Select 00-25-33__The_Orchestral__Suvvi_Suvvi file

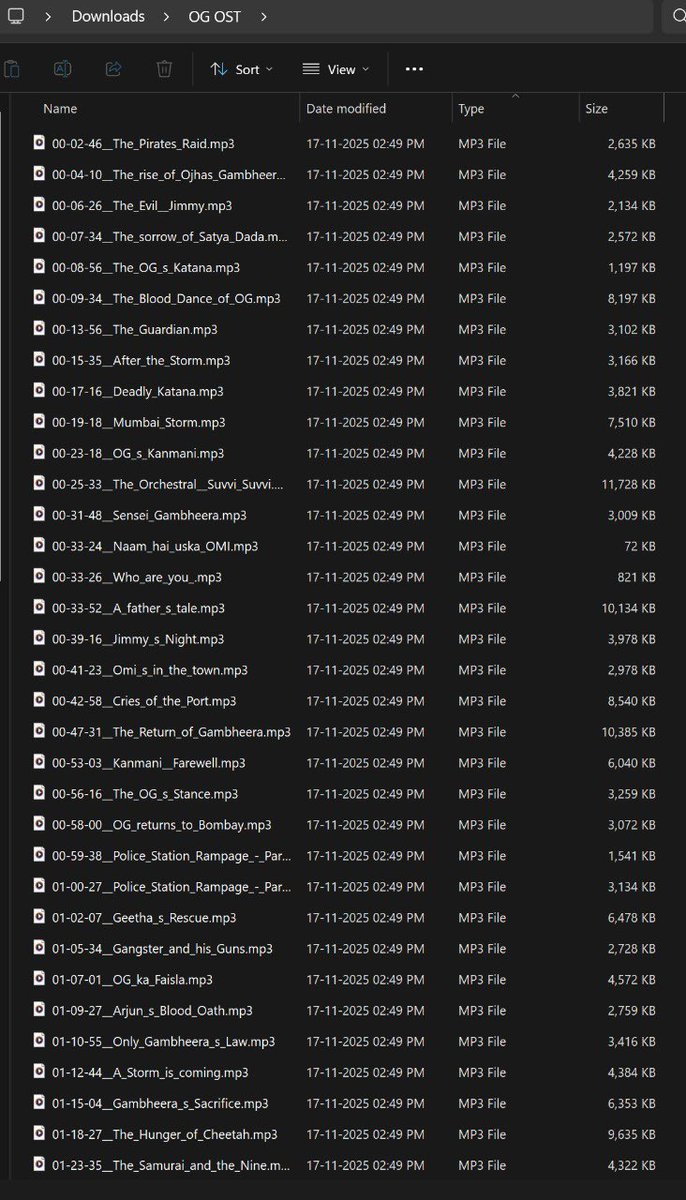point(168,484)
